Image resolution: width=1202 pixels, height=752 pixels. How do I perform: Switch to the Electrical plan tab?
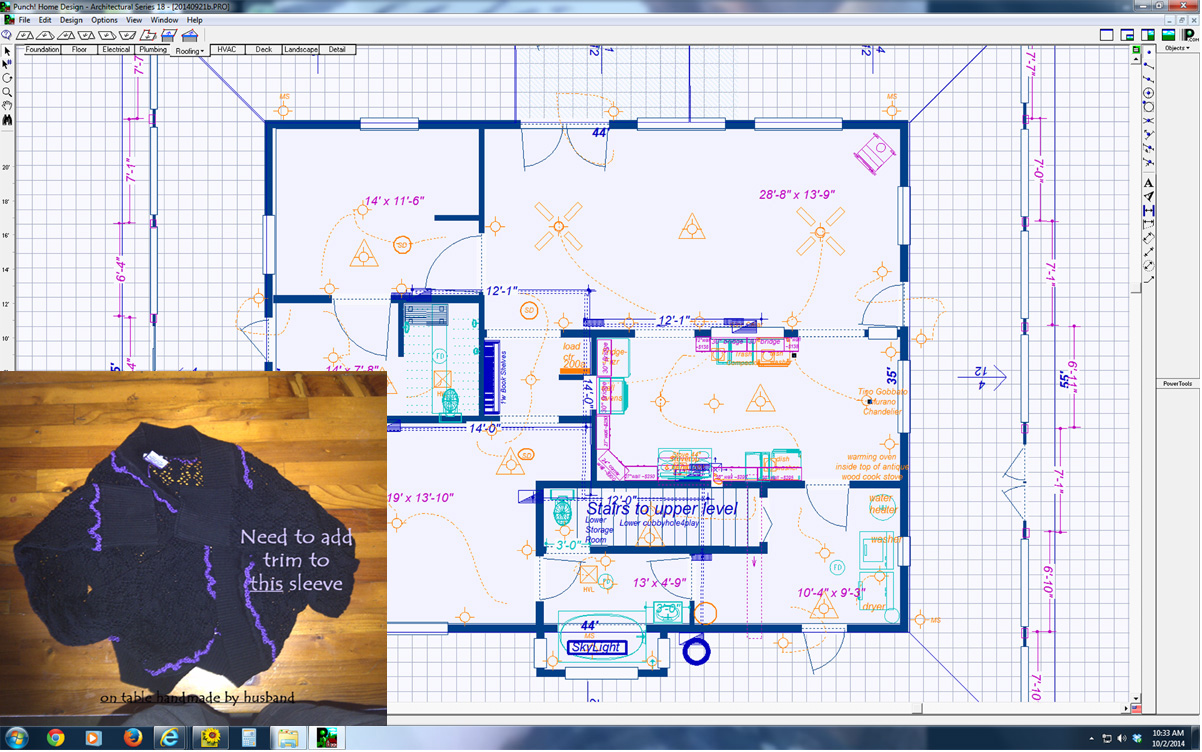click(116, 49)
